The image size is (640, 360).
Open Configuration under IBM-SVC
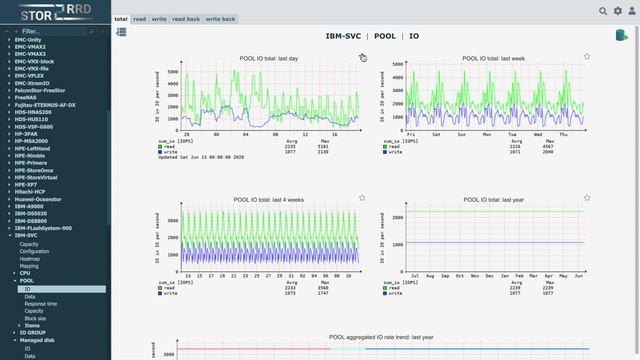(x=34, y=251)
